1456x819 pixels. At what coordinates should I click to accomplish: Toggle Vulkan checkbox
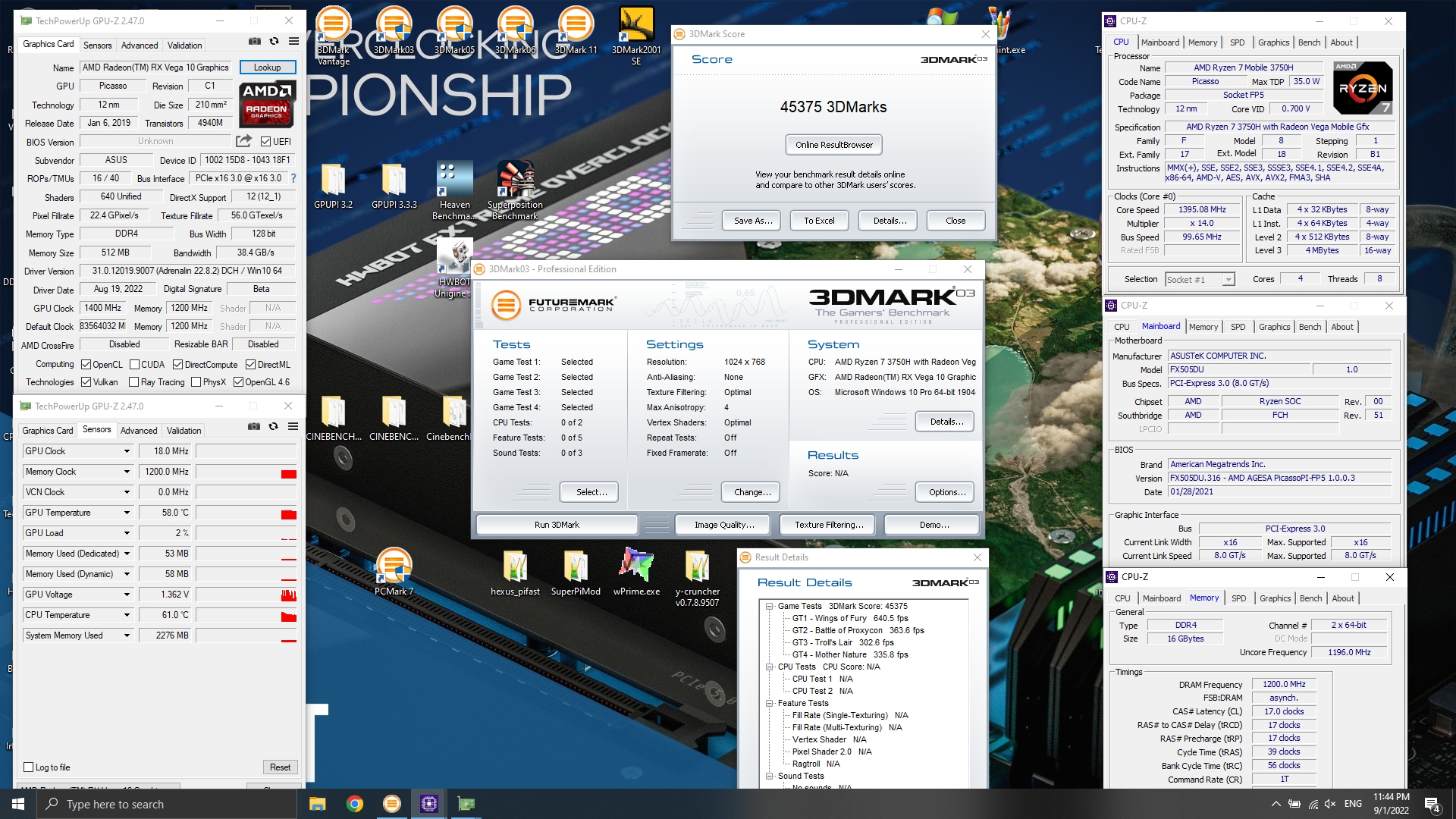coord(86,382)
